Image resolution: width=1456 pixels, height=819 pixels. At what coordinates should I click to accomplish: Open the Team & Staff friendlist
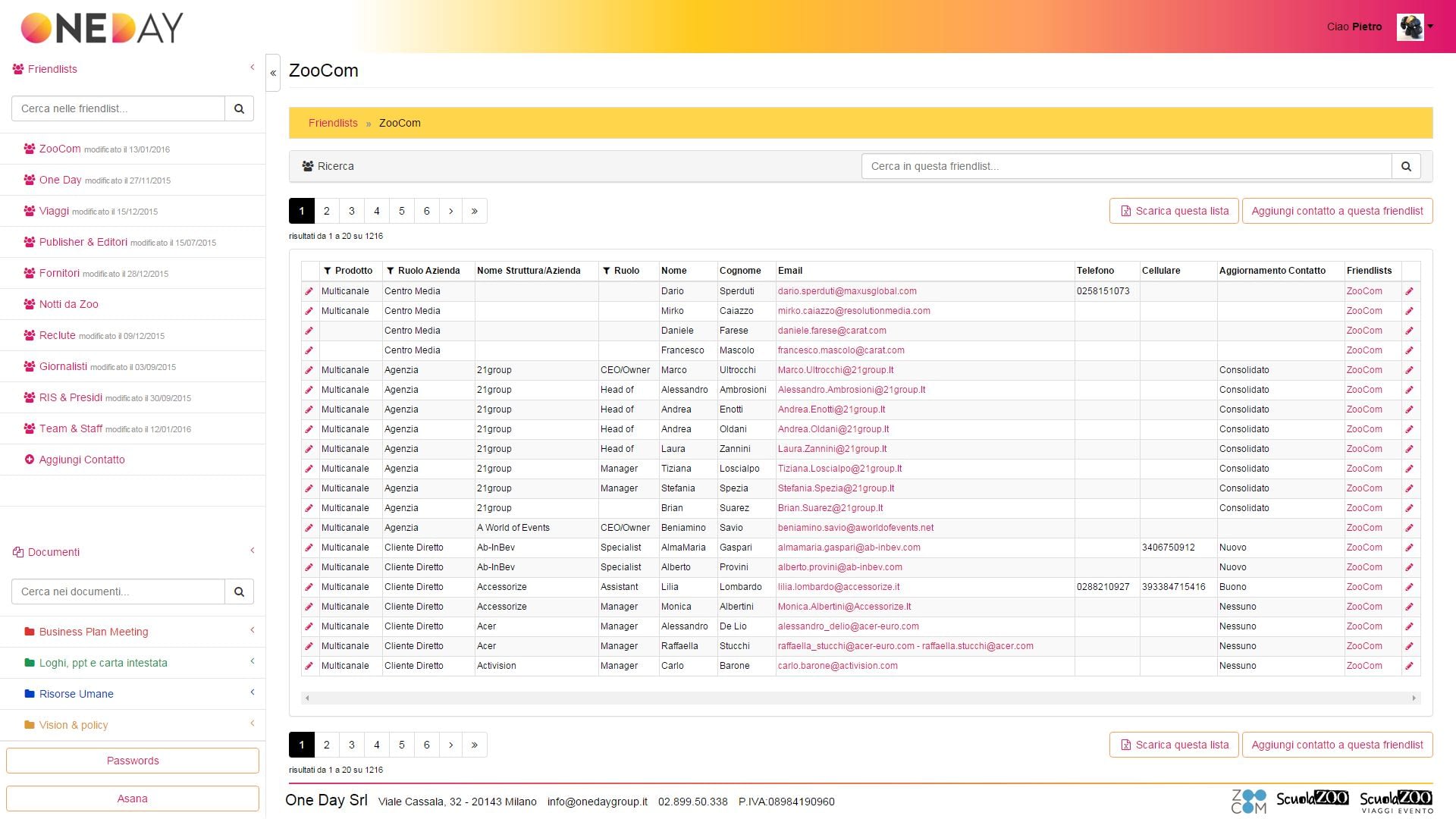point(71,428)
